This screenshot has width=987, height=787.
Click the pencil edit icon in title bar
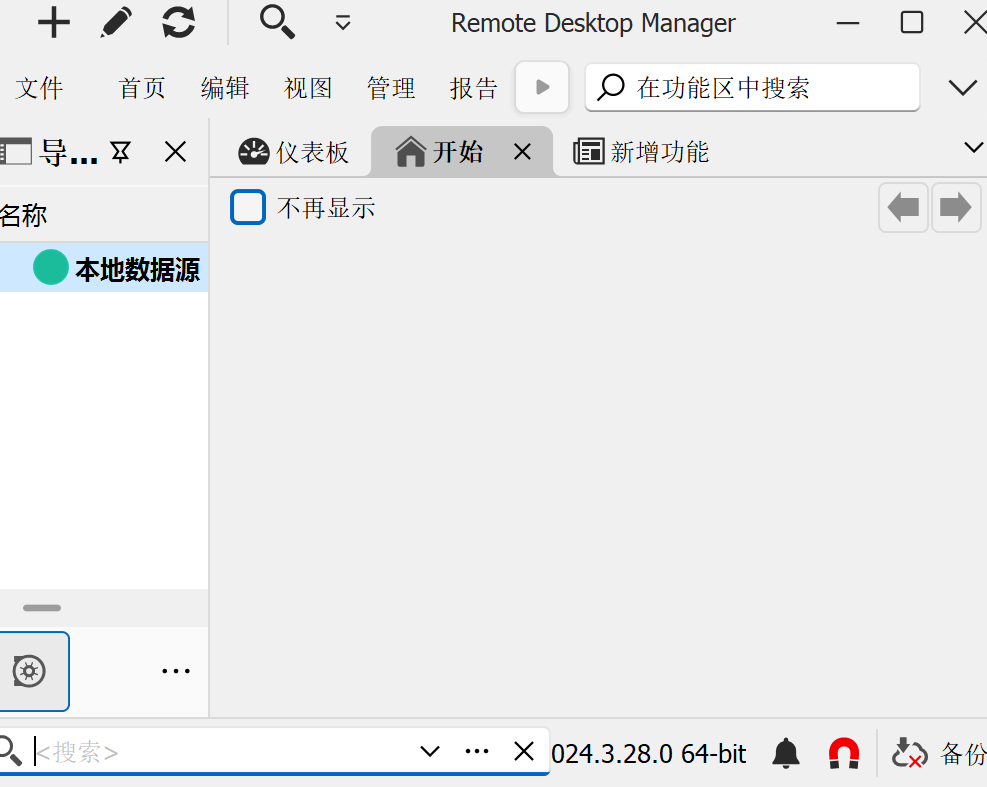click(x=116, y=23)
